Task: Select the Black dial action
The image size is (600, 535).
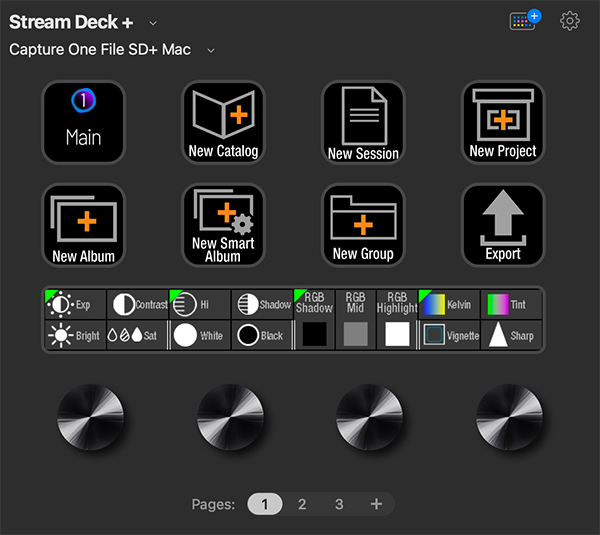Action: point(262,335)
